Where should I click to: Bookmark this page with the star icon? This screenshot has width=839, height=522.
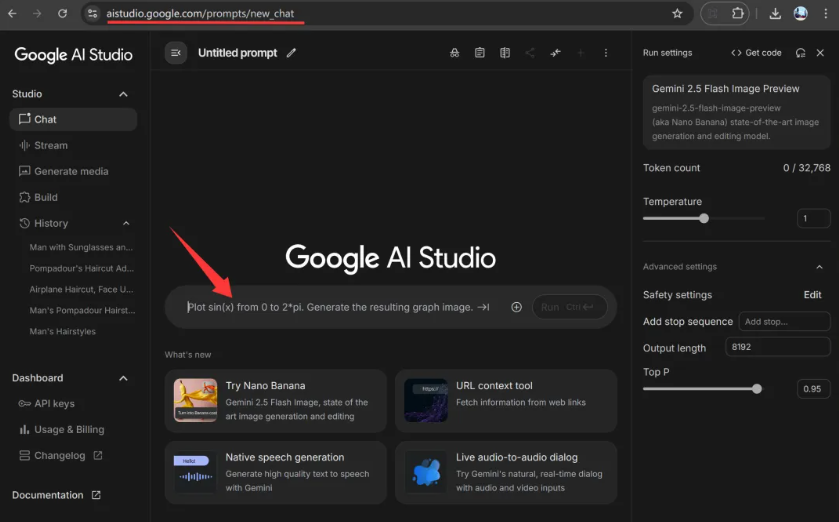click(677, 14)
